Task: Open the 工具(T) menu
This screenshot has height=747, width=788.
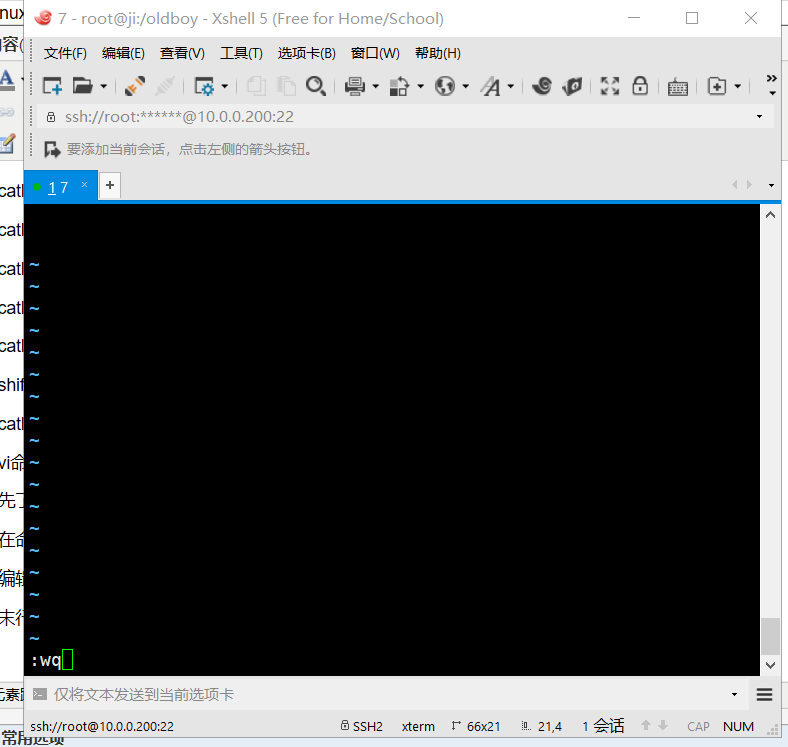Action: coord(241,53)
